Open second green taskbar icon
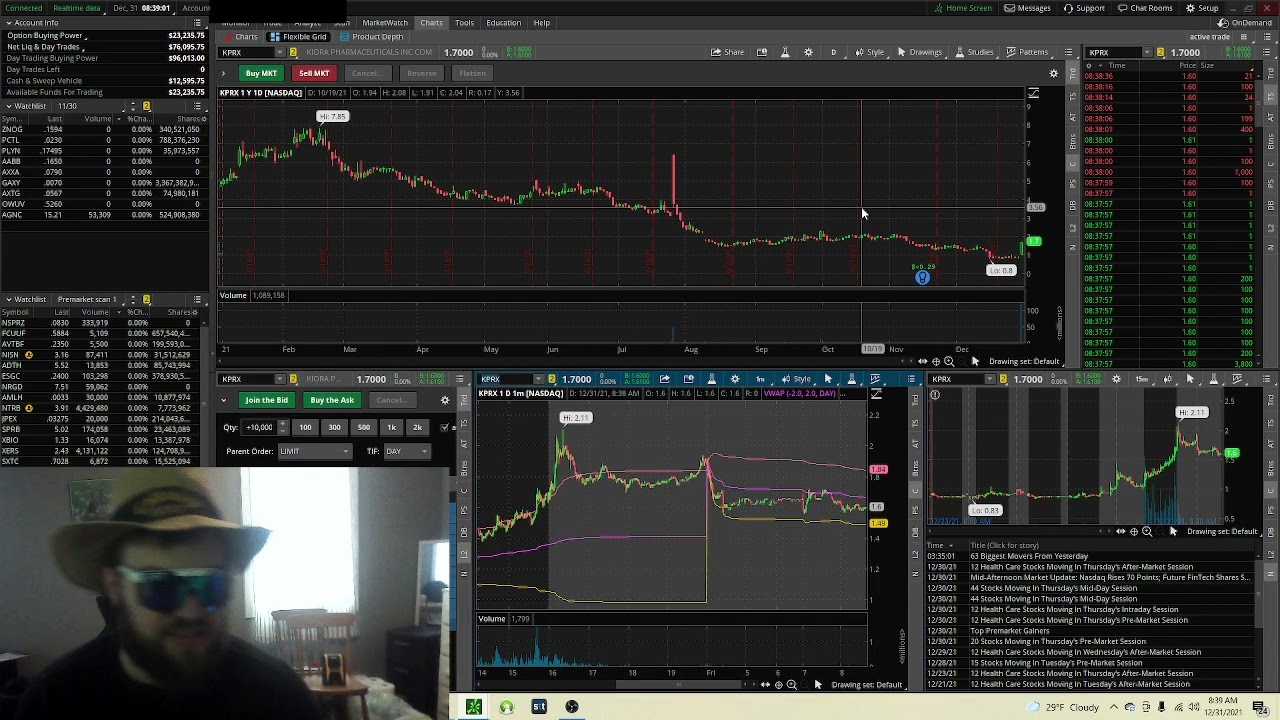 507,707
